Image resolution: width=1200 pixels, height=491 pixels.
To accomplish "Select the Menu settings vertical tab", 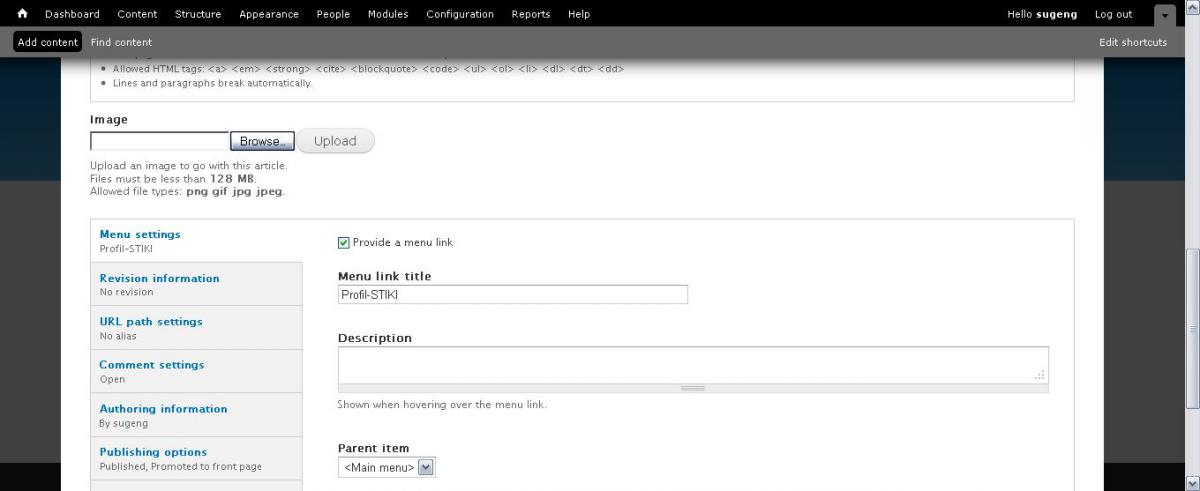I will (140, 234).
